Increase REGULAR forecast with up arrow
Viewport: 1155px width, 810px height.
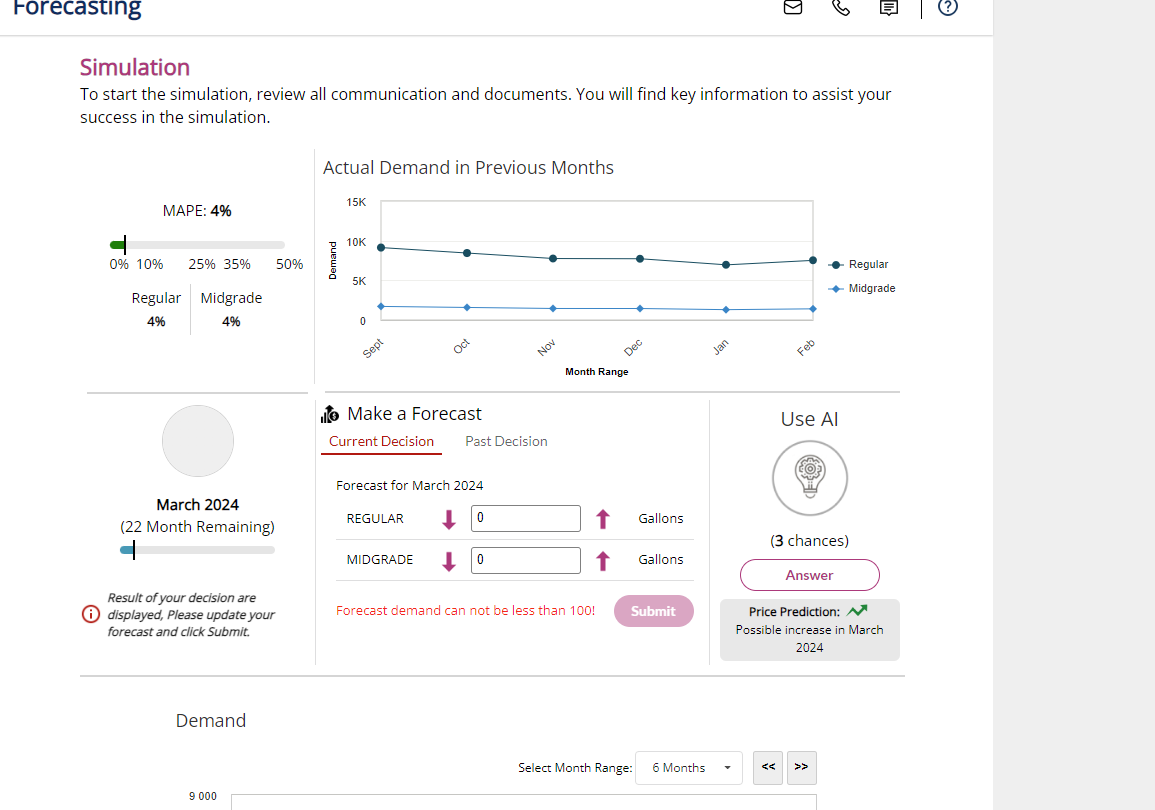click(x=603, y=519)
